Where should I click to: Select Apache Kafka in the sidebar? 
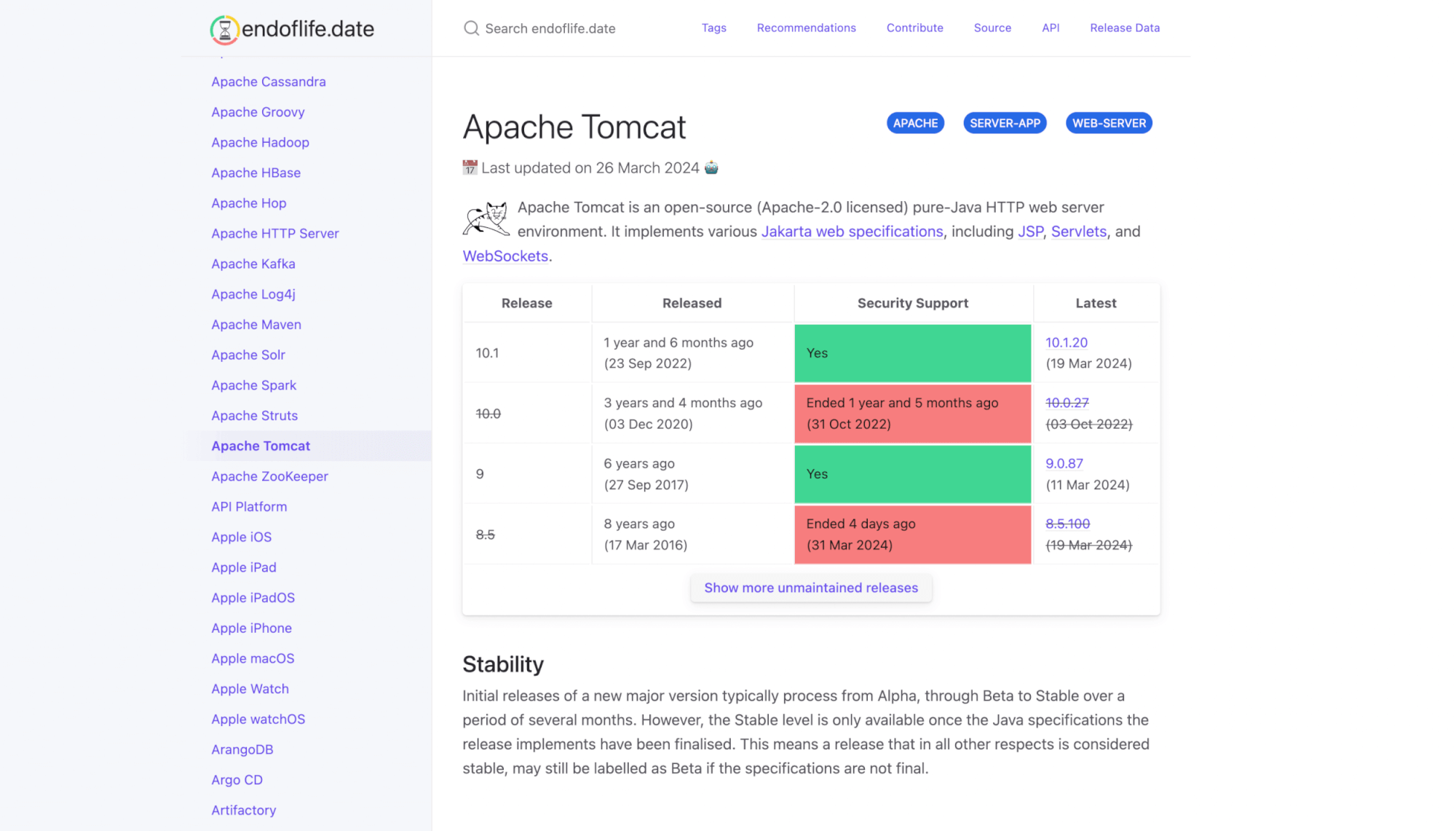(253, 264)
